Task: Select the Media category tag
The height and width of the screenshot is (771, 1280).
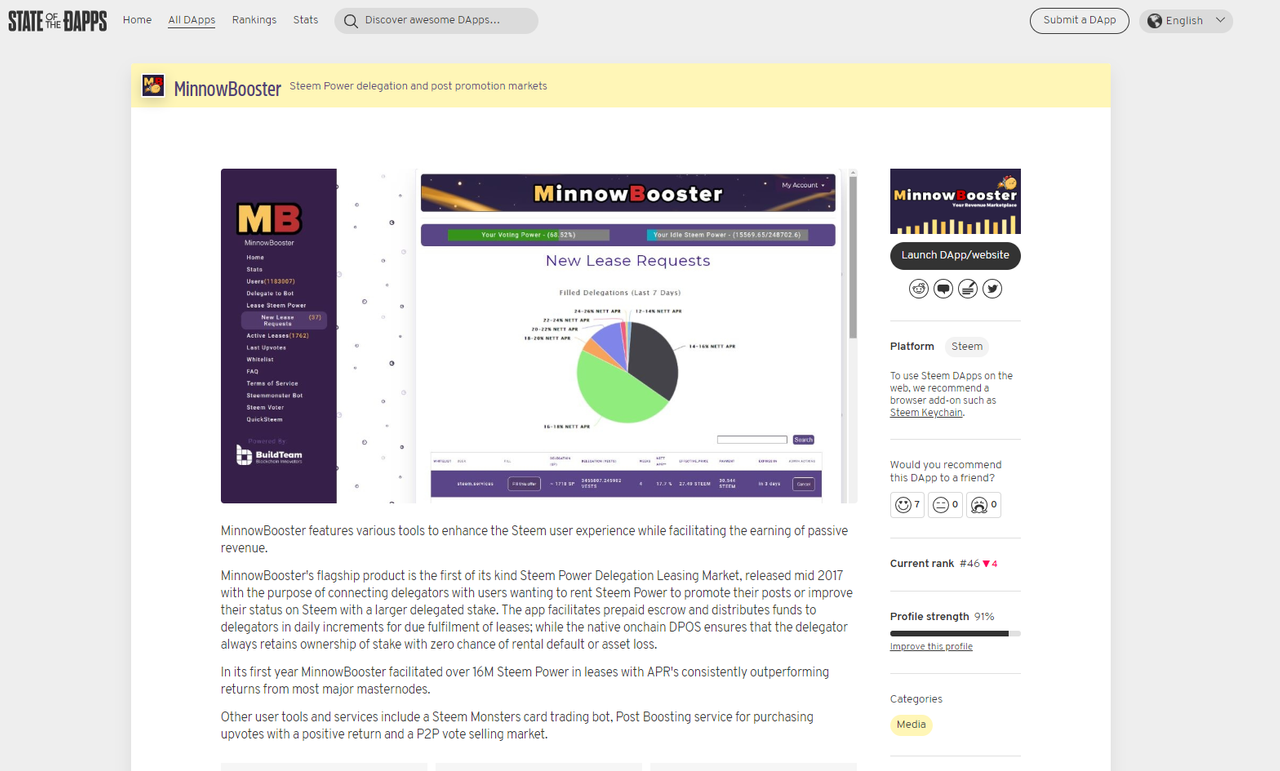Action: [911, 725]
